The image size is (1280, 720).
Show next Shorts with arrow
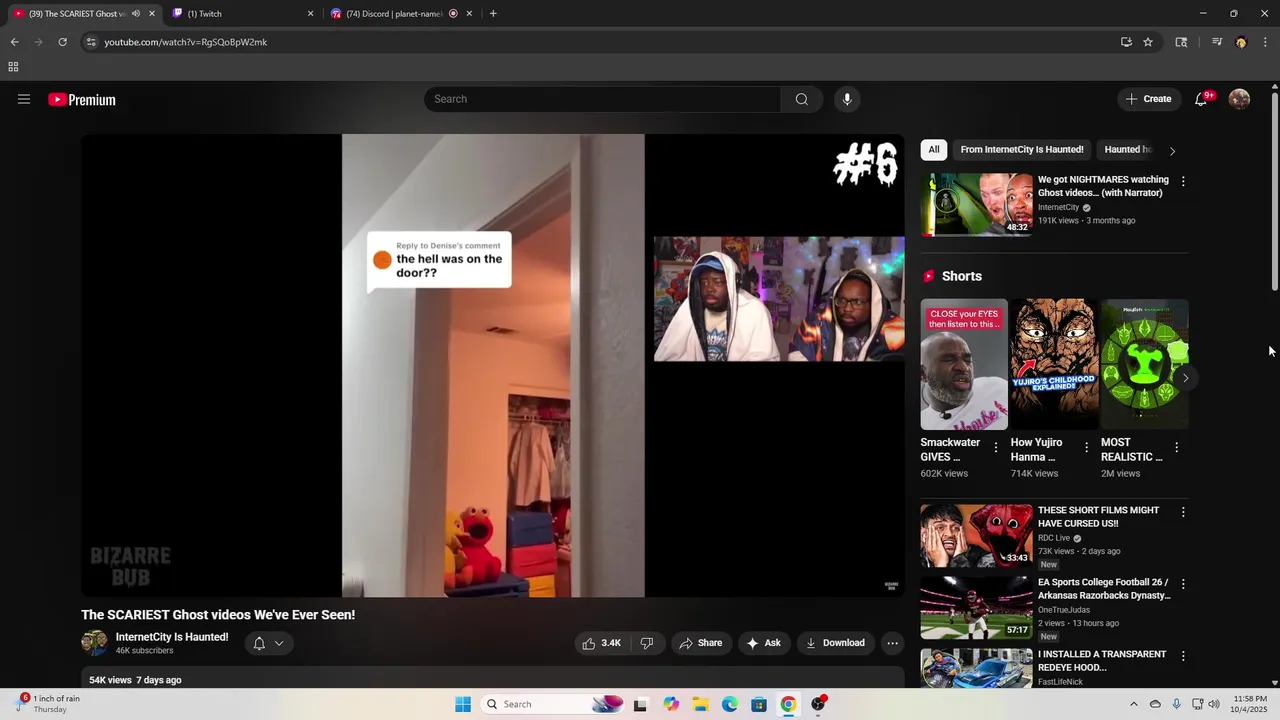(1185, 378)
